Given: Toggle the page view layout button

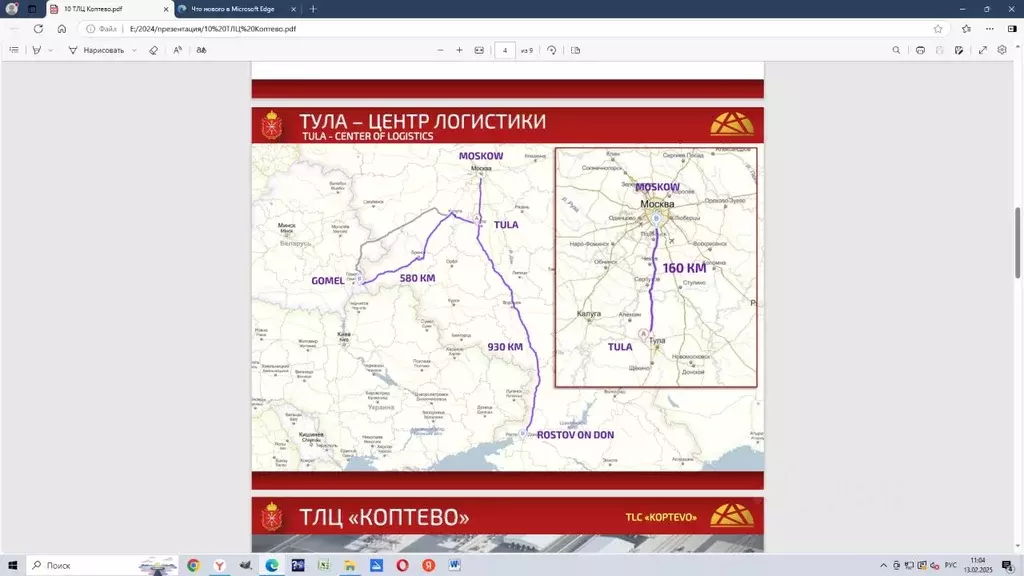Looking at the screenshot, I should pyautogui.click(x=575, y=50).
